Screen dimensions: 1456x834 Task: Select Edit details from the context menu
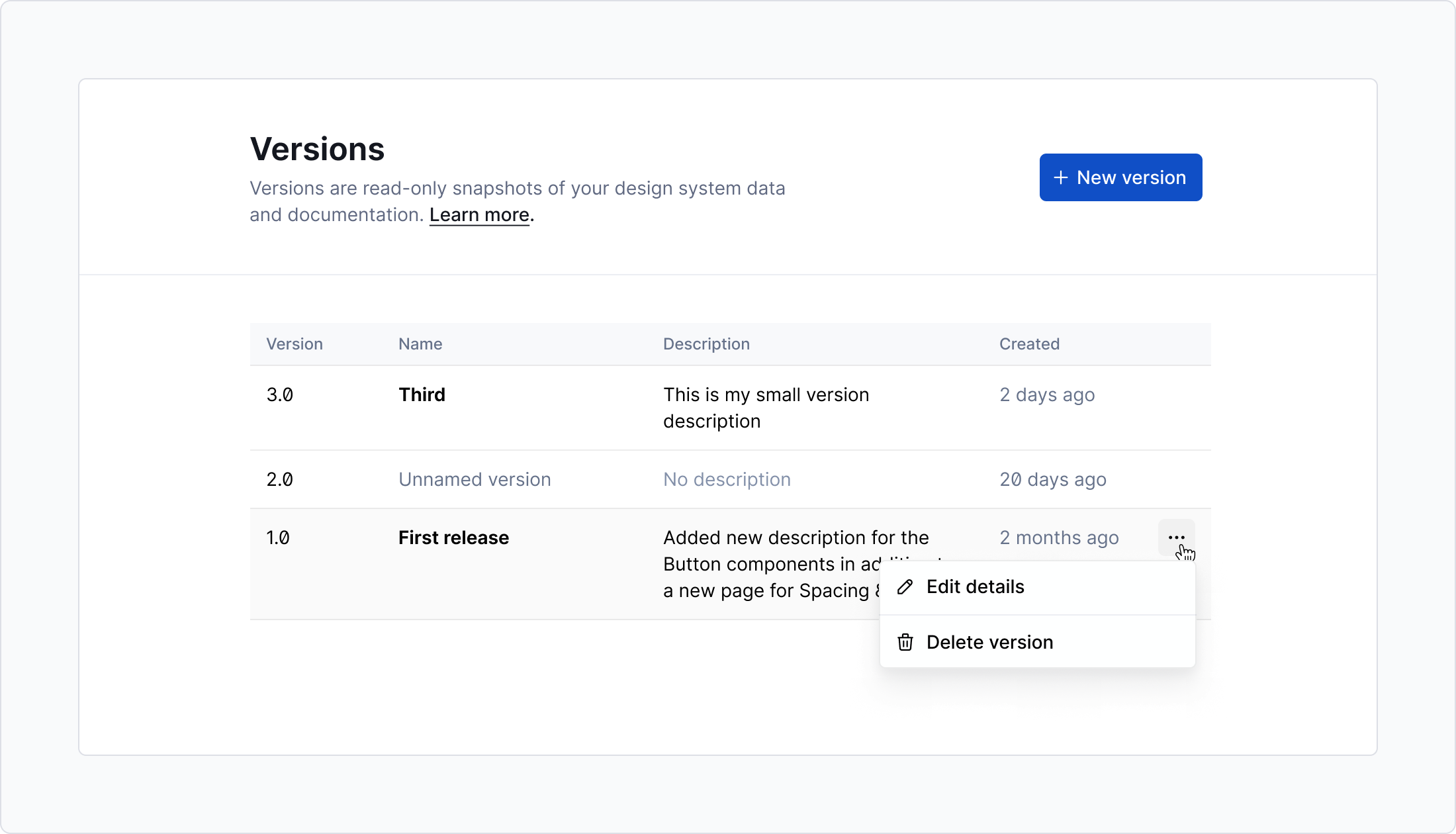[976, 586]
